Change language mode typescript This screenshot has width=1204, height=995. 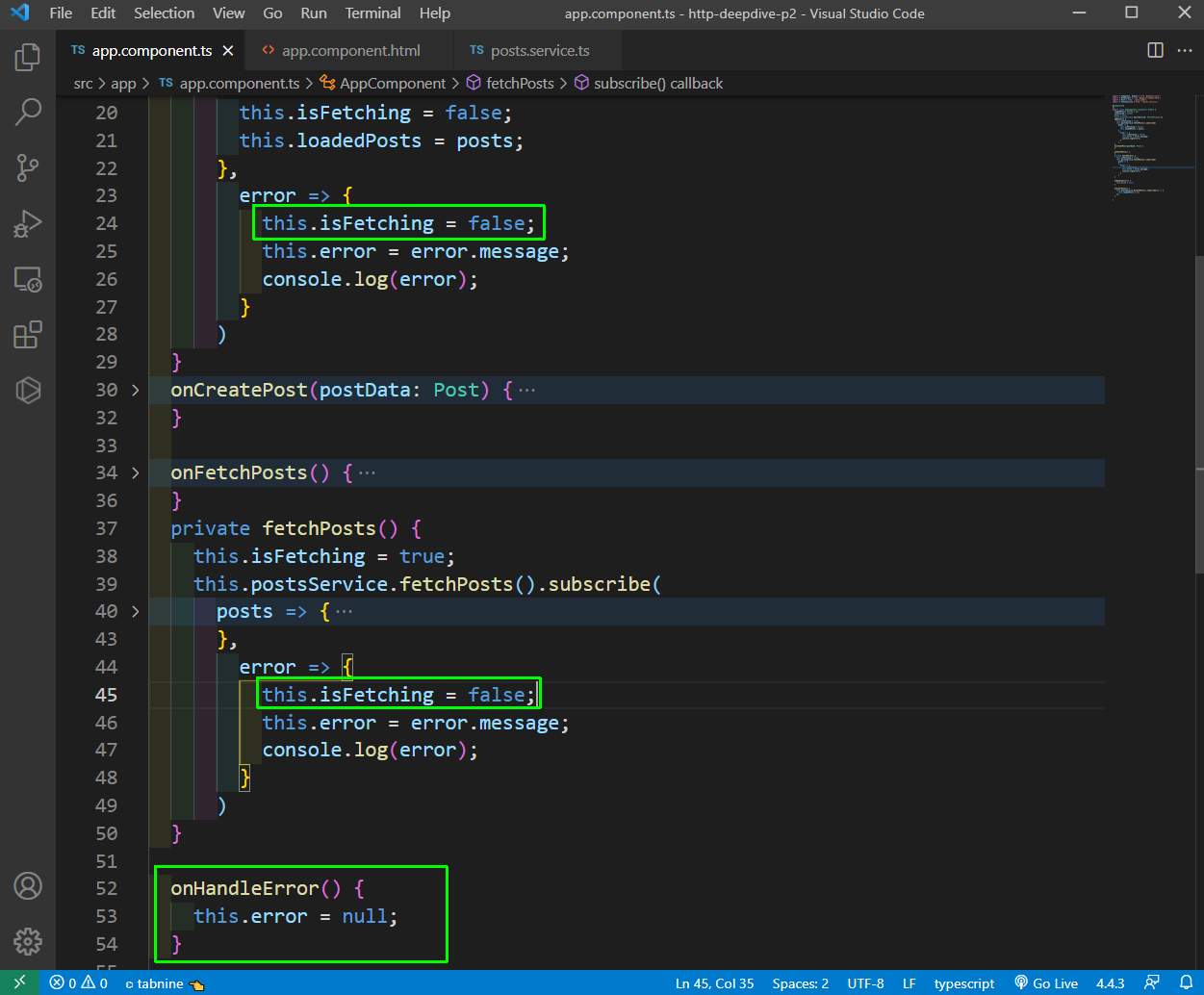[964, 983]
